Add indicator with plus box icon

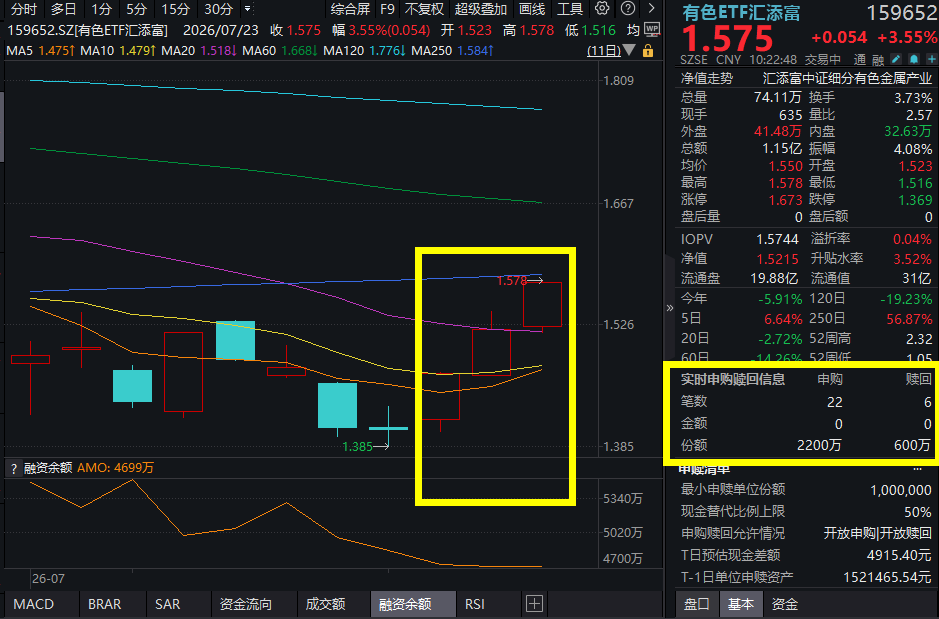tap(534, 603)
